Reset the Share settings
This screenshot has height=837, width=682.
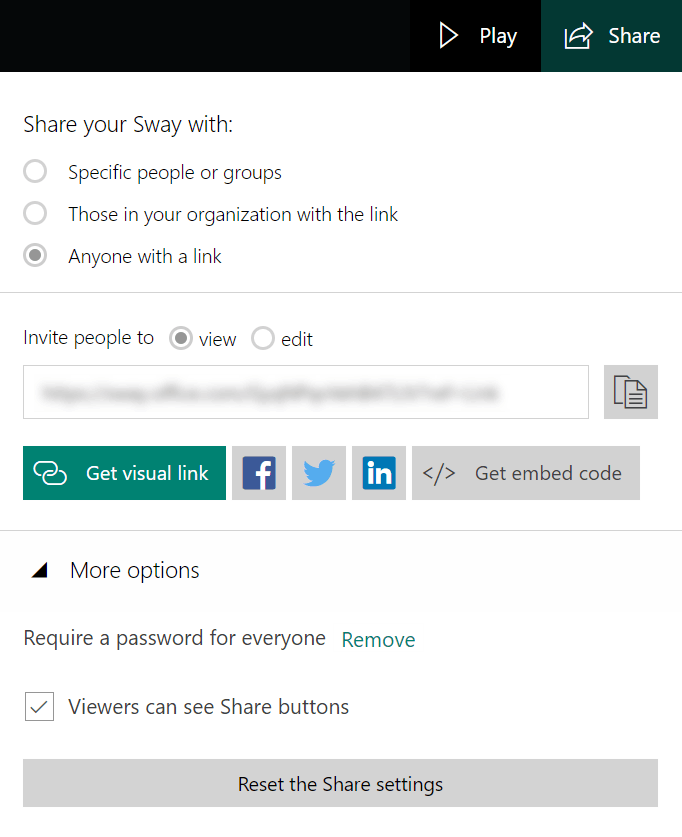coord(340,783)
